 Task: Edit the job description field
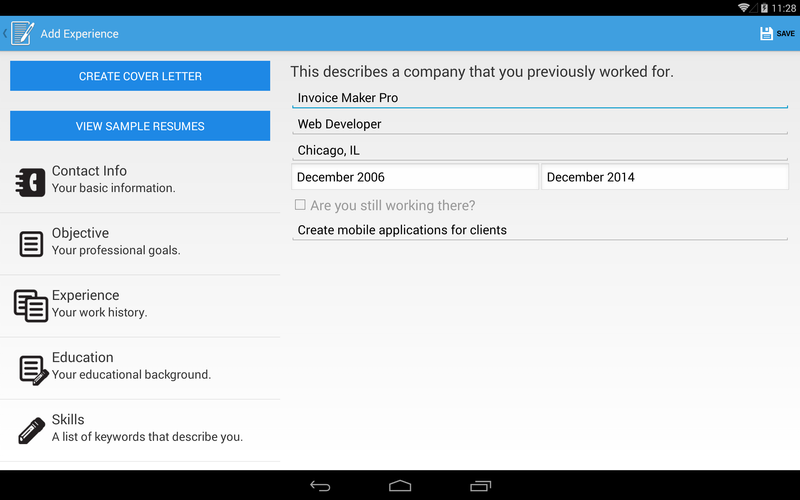click(x=540, y=230)
